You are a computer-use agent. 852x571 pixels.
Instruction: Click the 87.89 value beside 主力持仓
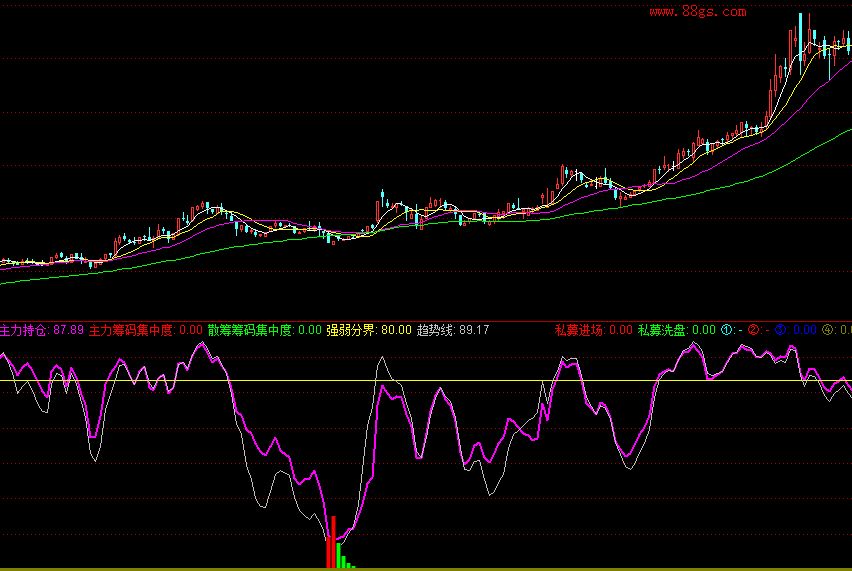click(x=68, y=330)
